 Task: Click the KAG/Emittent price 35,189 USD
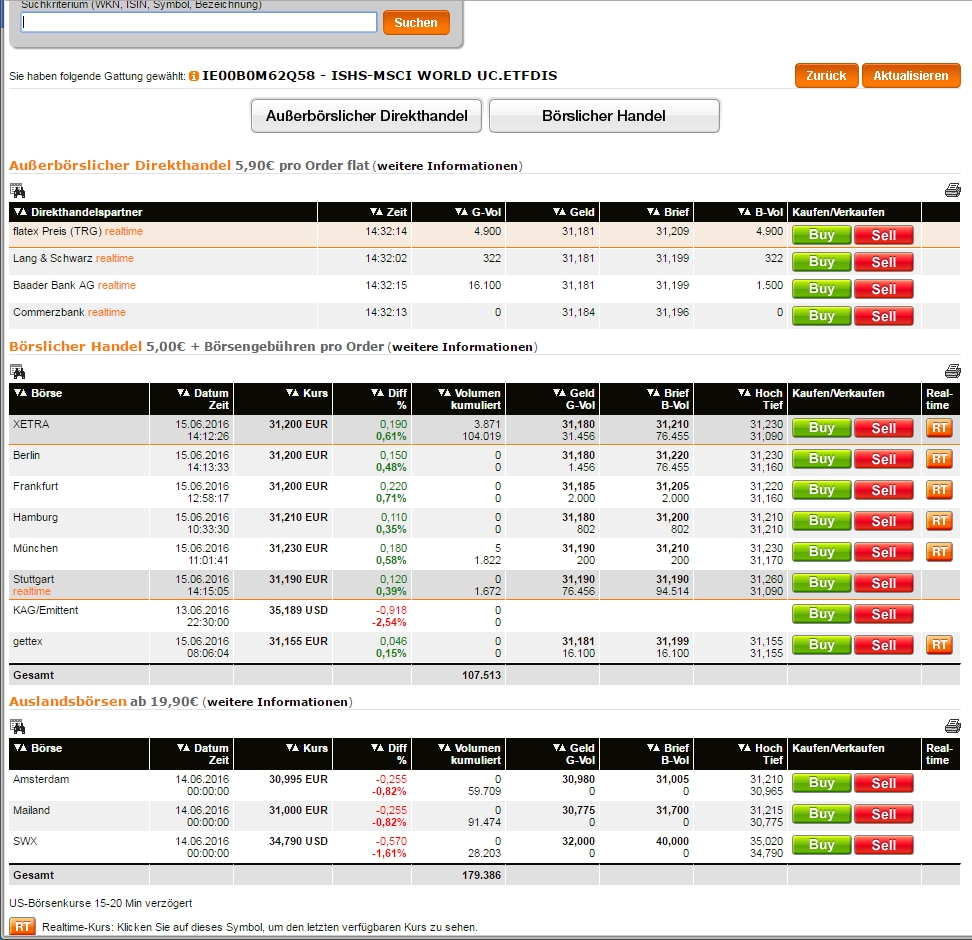298,610
